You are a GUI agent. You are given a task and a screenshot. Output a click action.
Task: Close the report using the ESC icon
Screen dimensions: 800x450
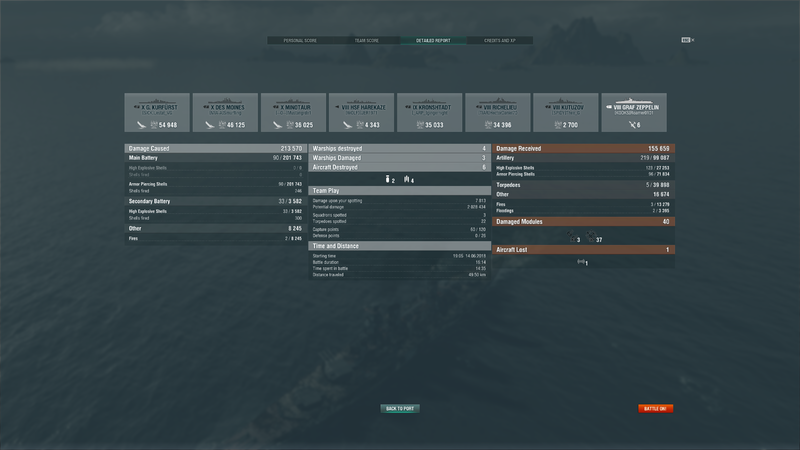point(687,40)
